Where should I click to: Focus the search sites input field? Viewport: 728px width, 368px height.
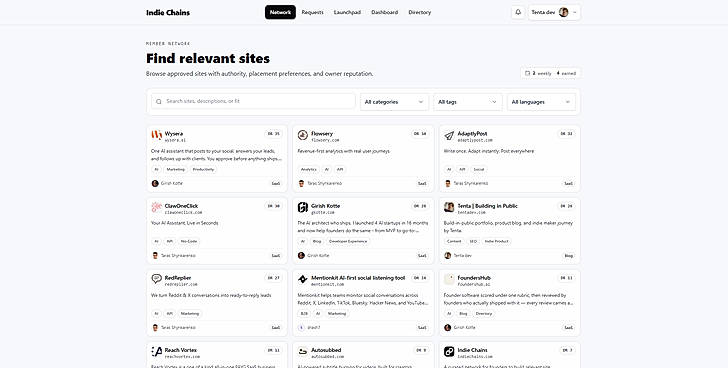pyautogui.click(x=253, y=101)
